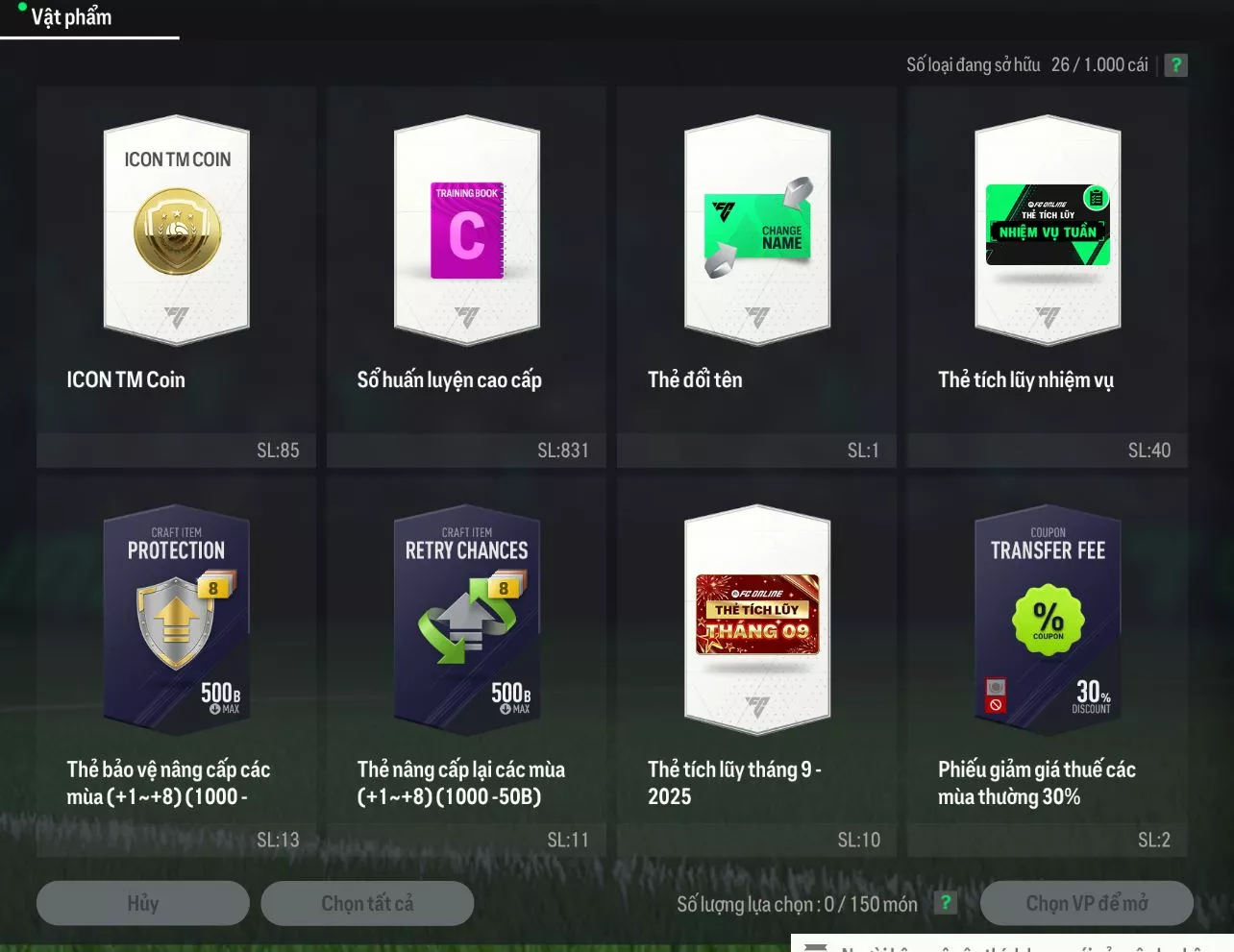Image resolution: width=1234 pixels, height=952 pixels.
Task: Select the Protection shield craft item
Action: click(177, 621)
